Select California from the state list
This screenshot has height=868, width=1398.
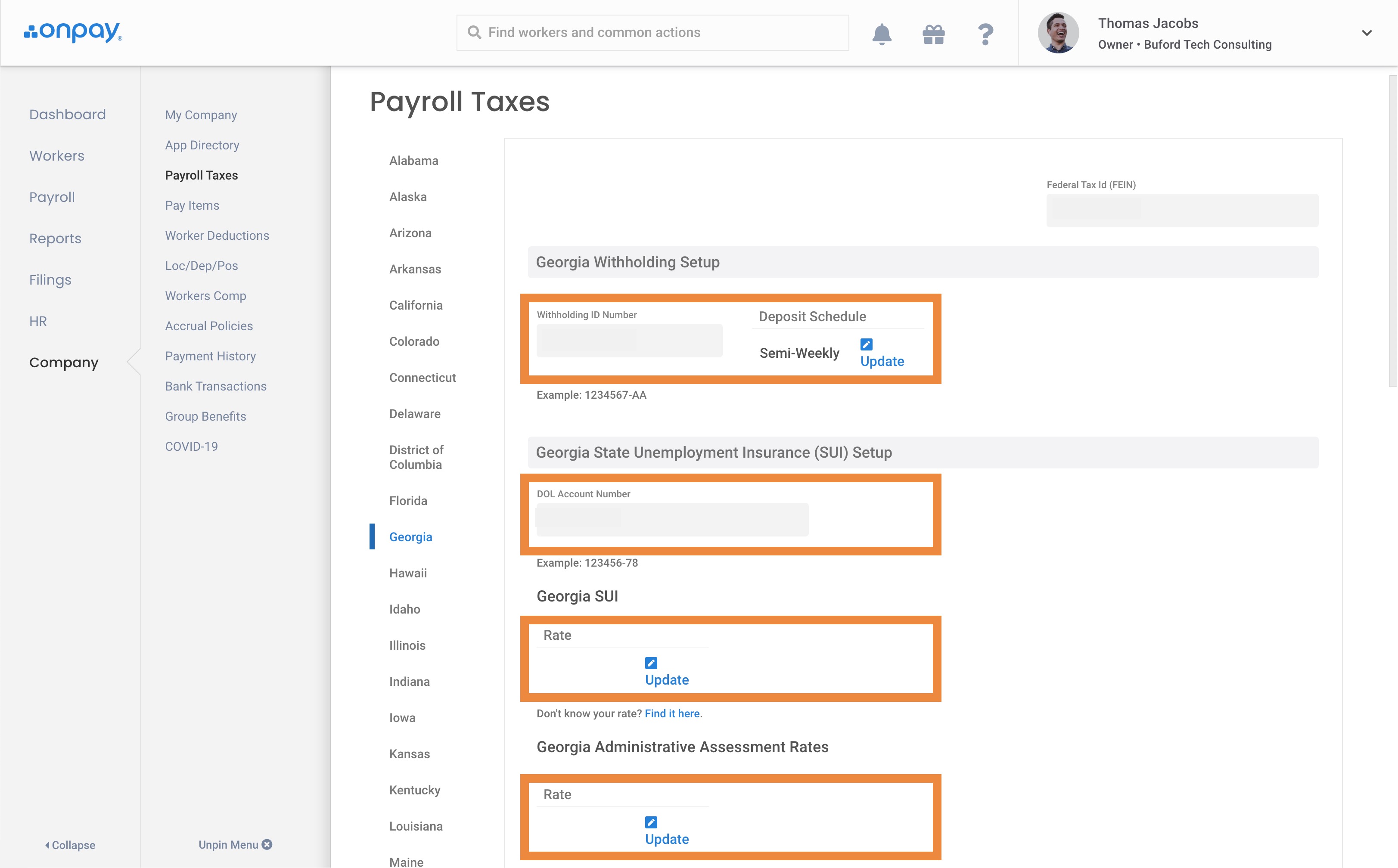(416, 305)
